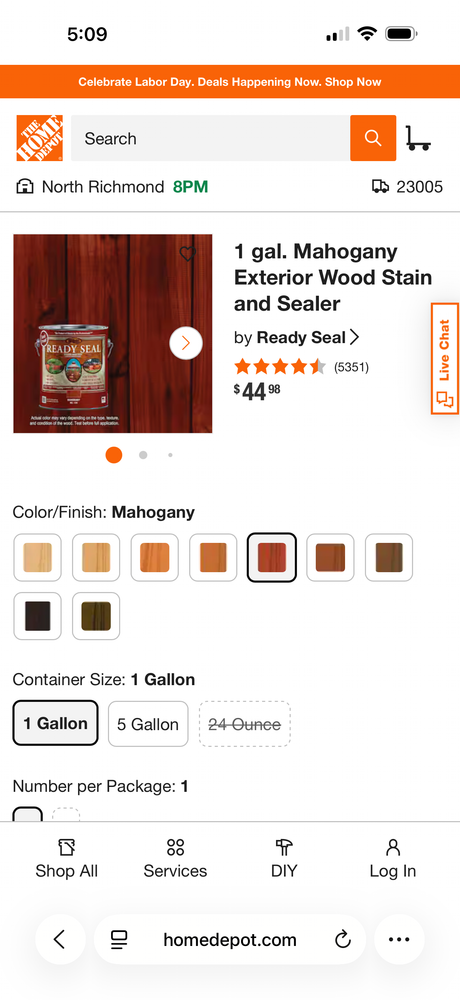The width and height of the screenshot is (460, 1000).
Task: Click the orange search magnifier button
Action: point(373,138)
